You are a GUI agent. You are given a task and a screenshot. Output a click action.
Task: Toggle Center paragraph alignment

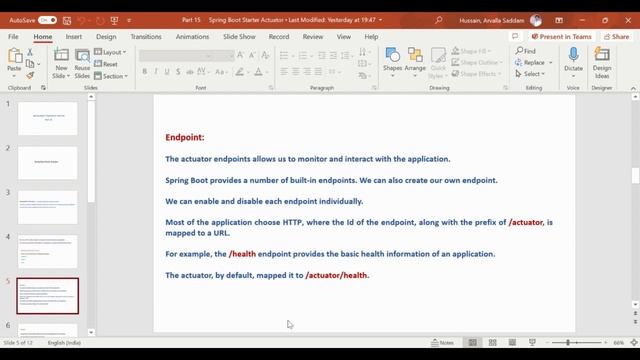(x=296, y=72)
